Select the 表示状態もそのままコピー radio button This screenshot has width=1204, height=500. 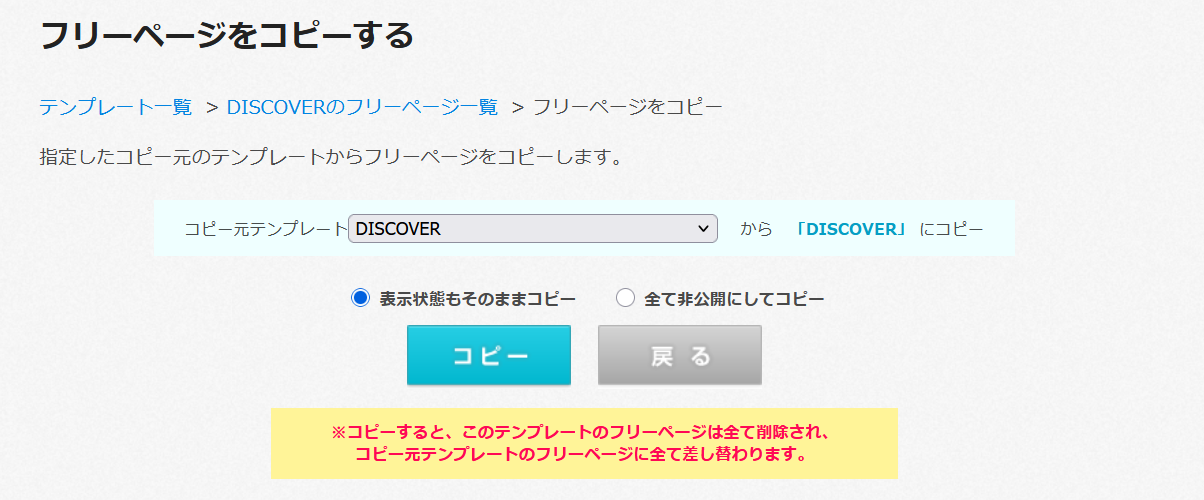tap(361, 298)
